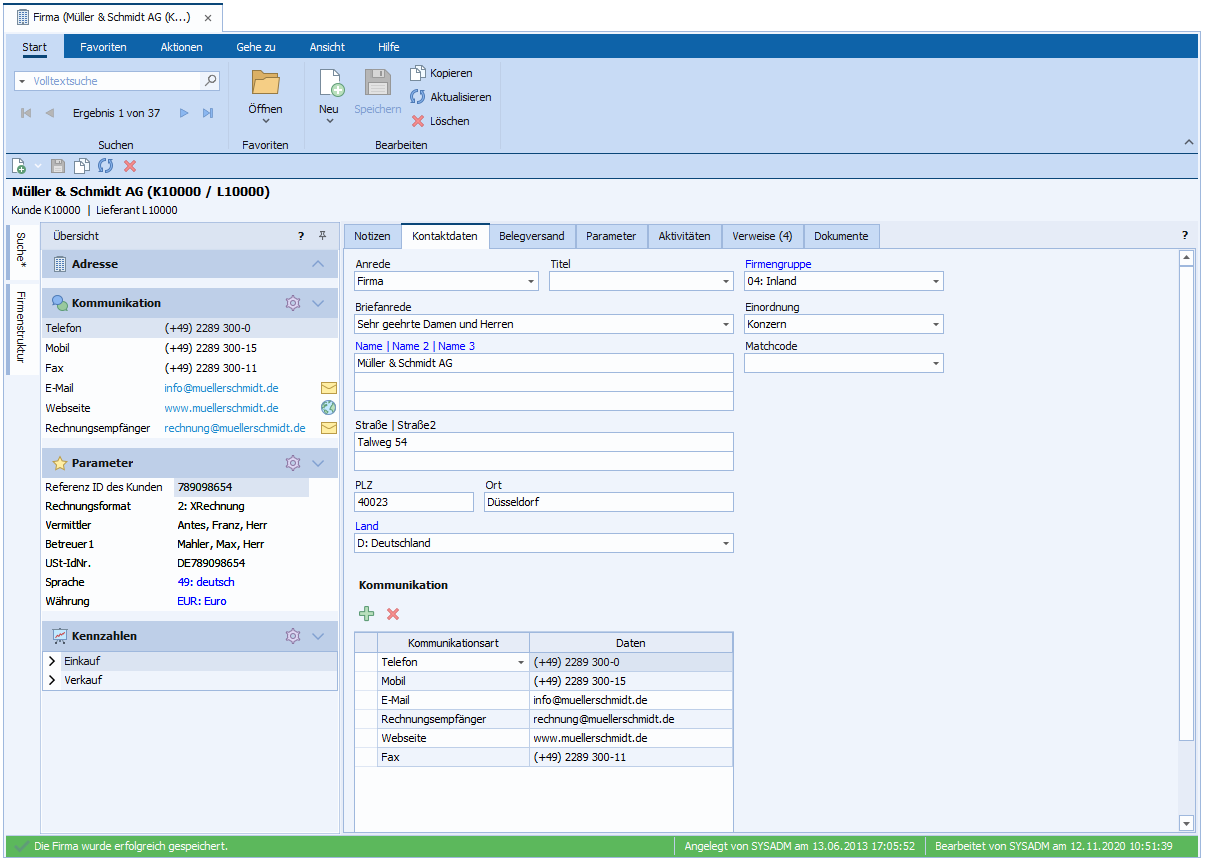This screenshot has width=1205, height=861.
Task: Switch to the Belegversand tab
Action: click(531, 236)
